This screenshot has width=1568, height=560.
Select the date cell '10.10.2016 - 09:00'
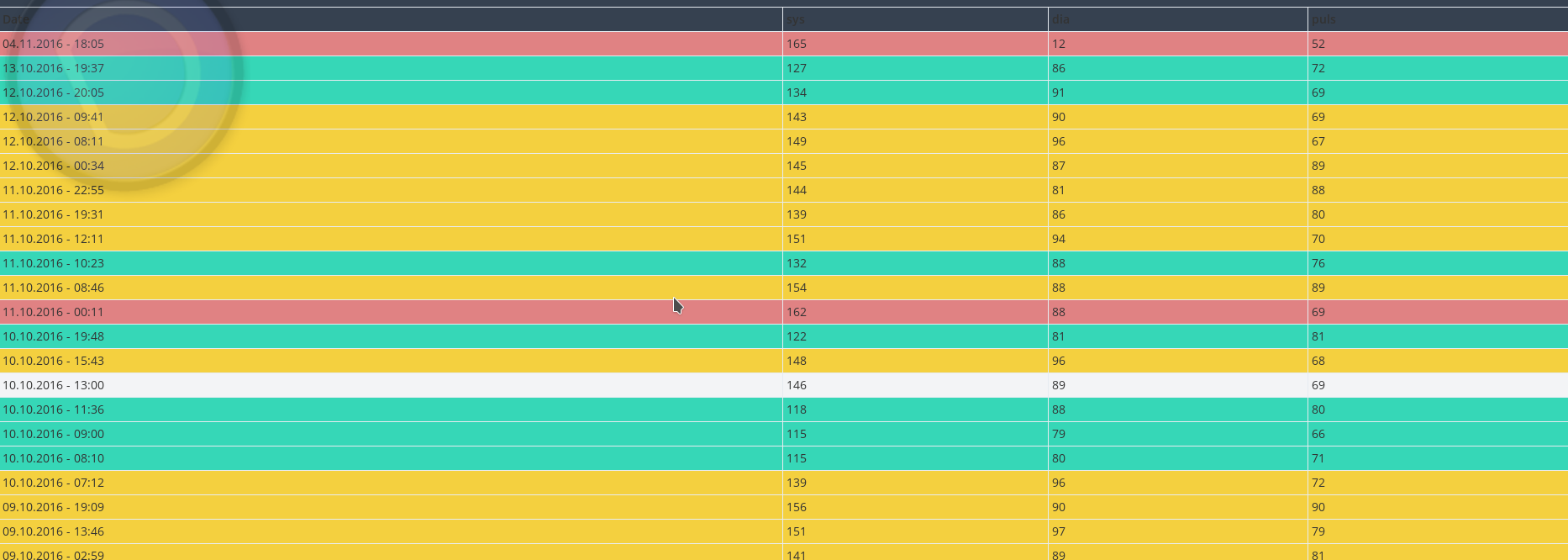click(391, 434)
